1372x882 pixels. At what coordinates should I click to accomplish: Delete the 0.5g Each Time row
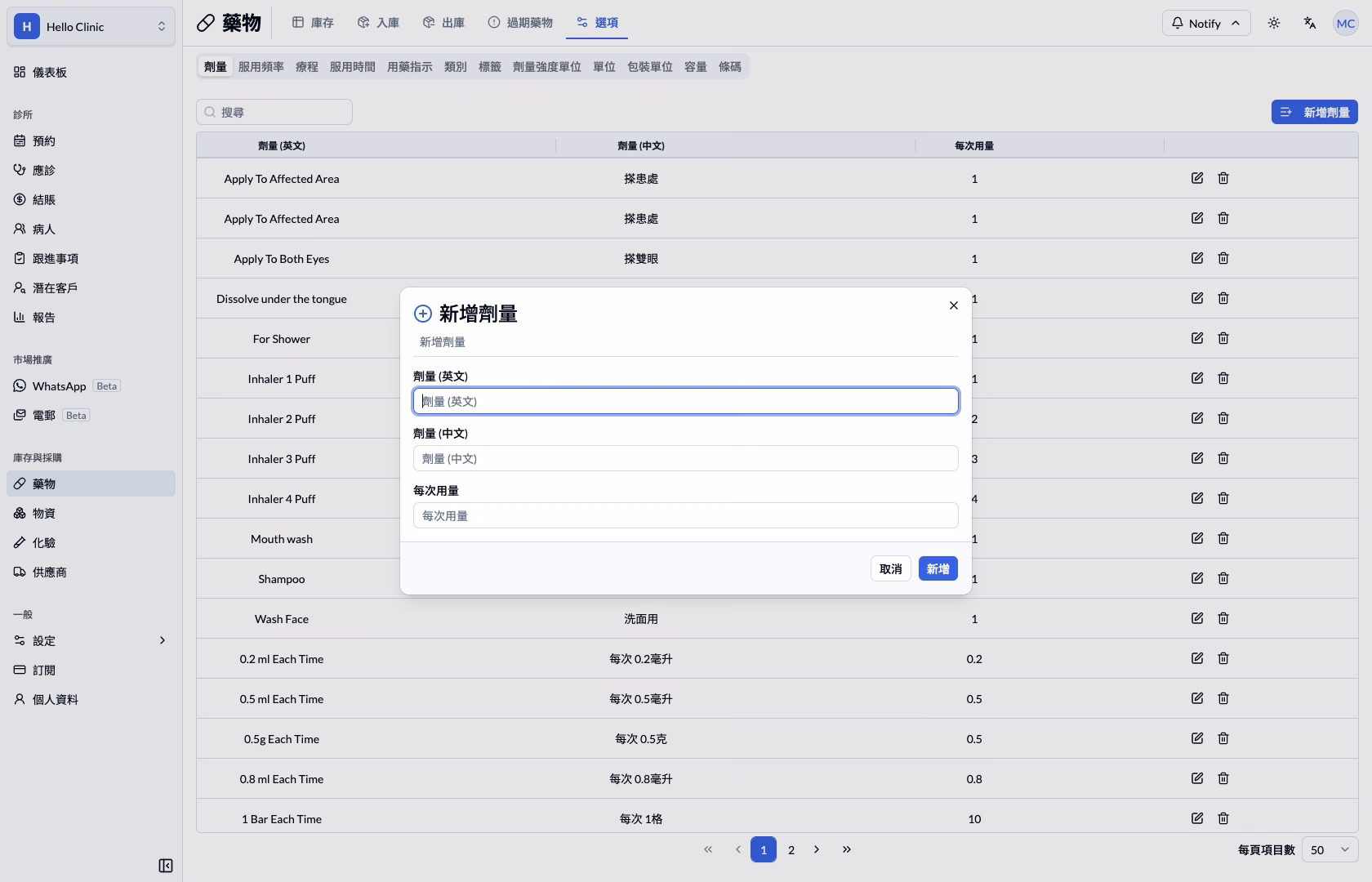1223,738
